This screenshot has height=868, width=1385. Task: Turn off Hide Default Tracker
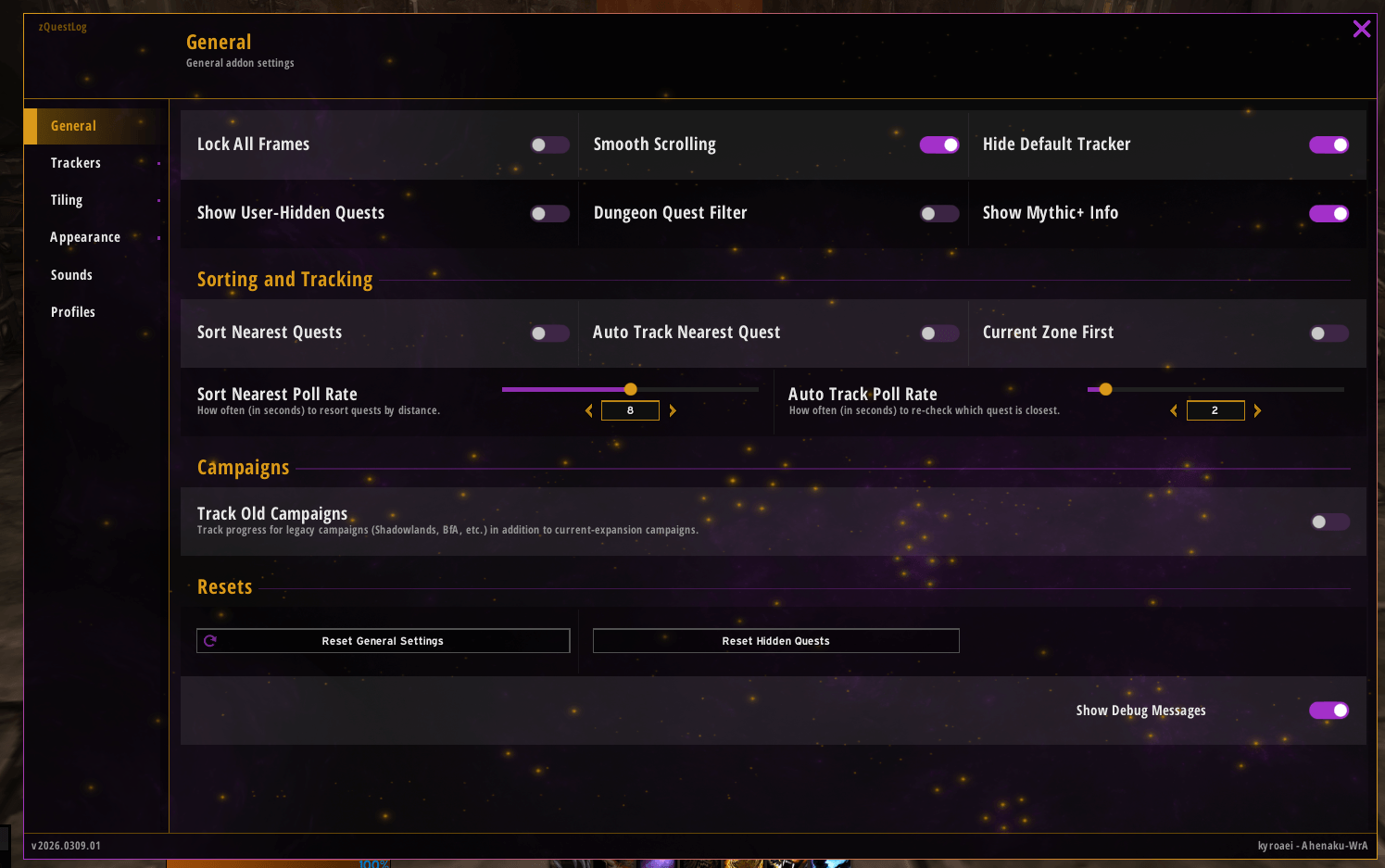(1328, 145)
